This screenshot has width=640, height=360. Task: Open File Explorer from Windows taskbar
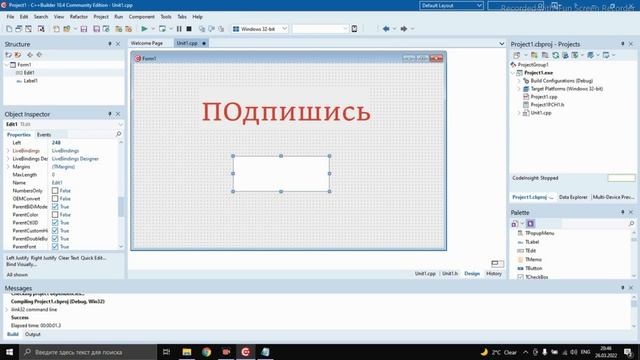click(x=187, y=352)
